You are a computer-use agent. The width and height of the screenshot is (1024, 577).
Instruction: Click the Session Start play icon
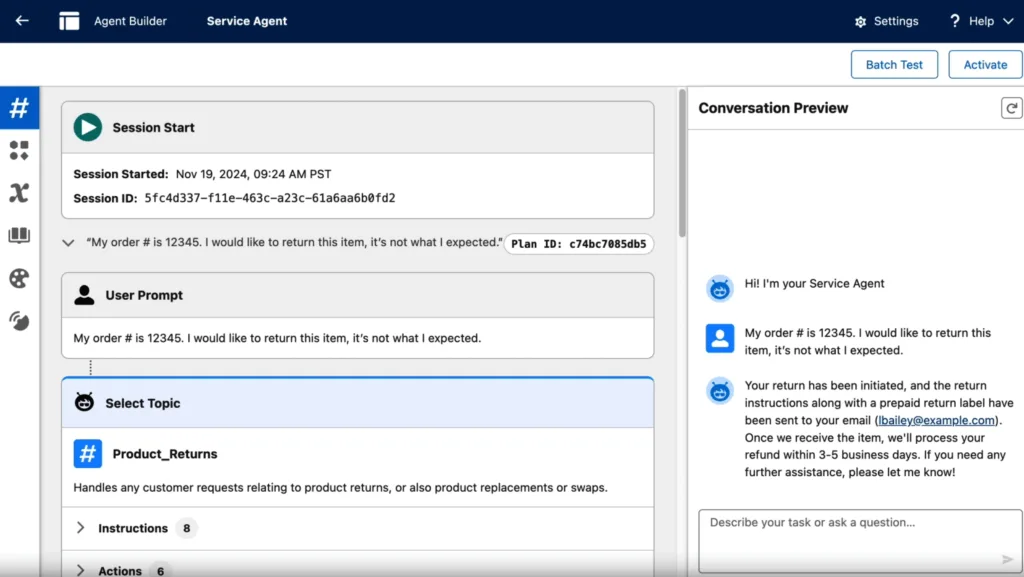tap(88, 127)
